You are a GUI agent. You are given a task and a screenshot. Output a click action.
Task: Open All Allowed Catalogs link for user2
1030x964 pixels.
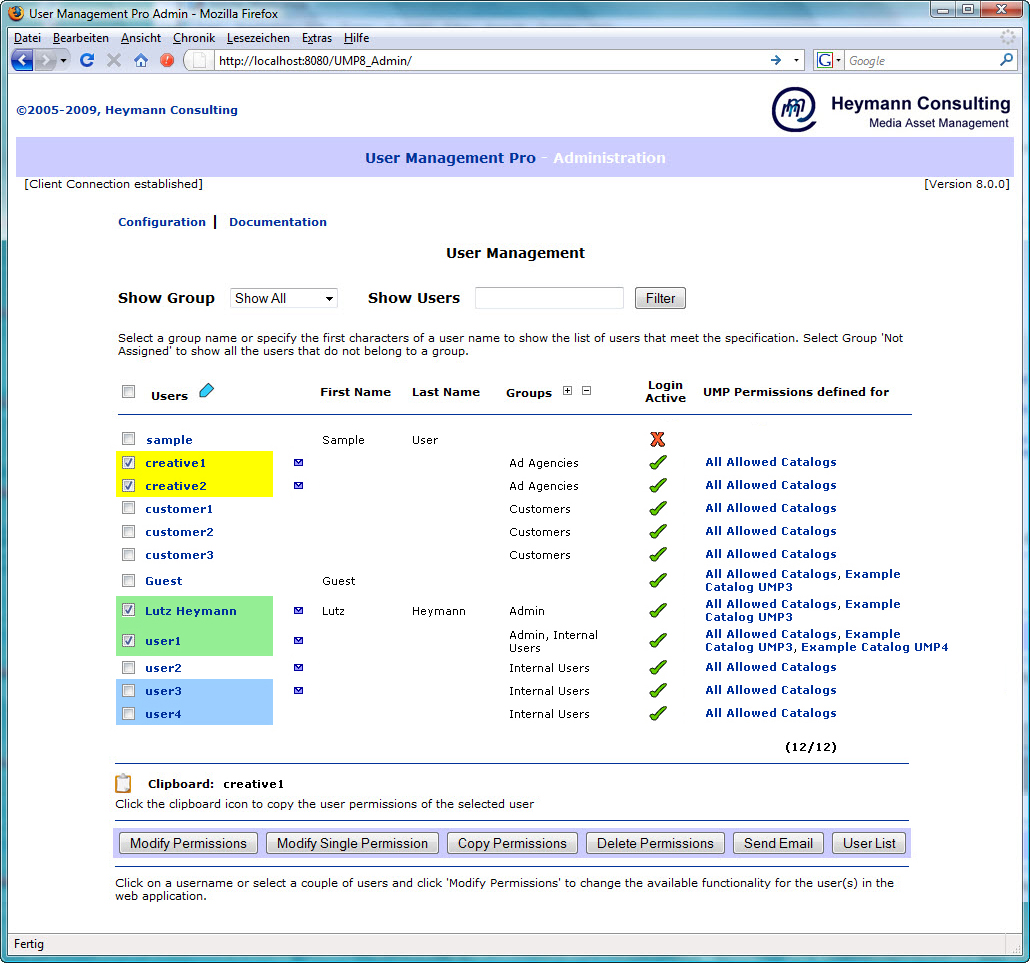tap(771, 667)
